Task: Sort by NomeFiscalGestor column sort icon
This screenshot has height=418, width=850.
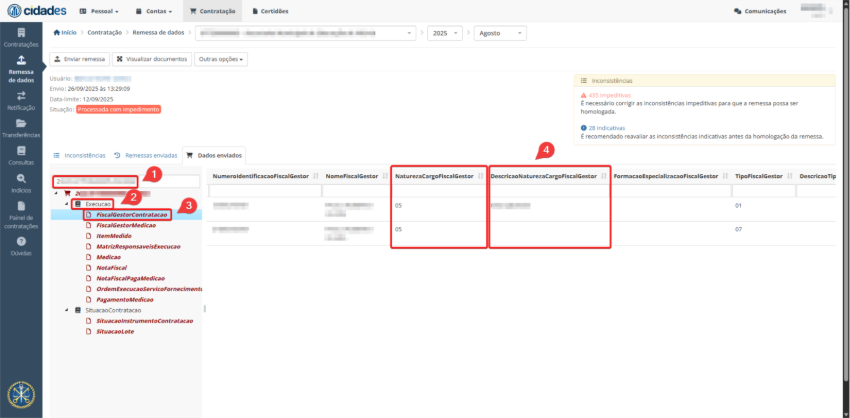Action: (380, 176)
